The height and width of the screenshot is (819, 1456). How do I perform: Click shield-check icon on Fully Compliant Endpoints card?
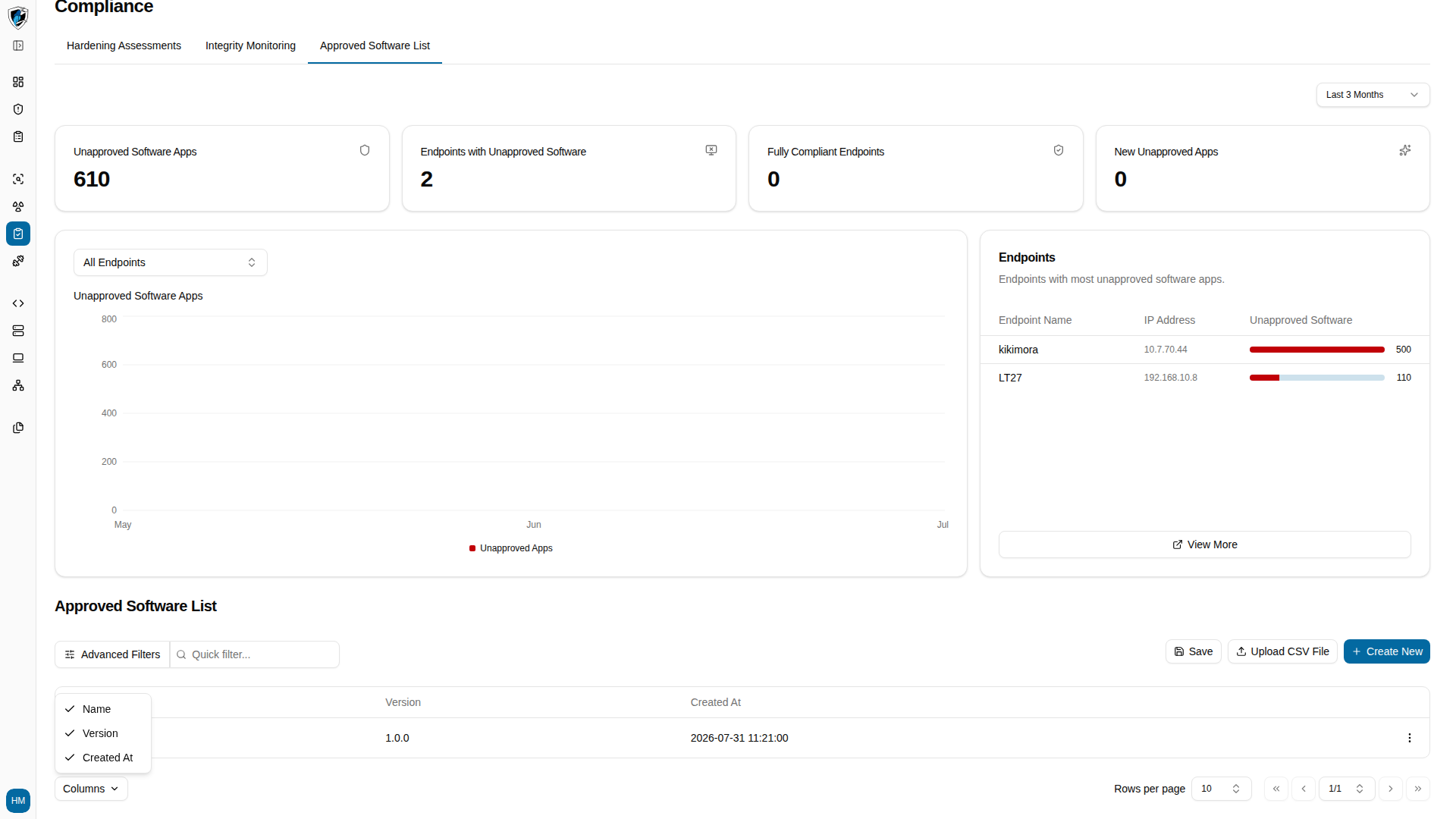(1059, 150)
